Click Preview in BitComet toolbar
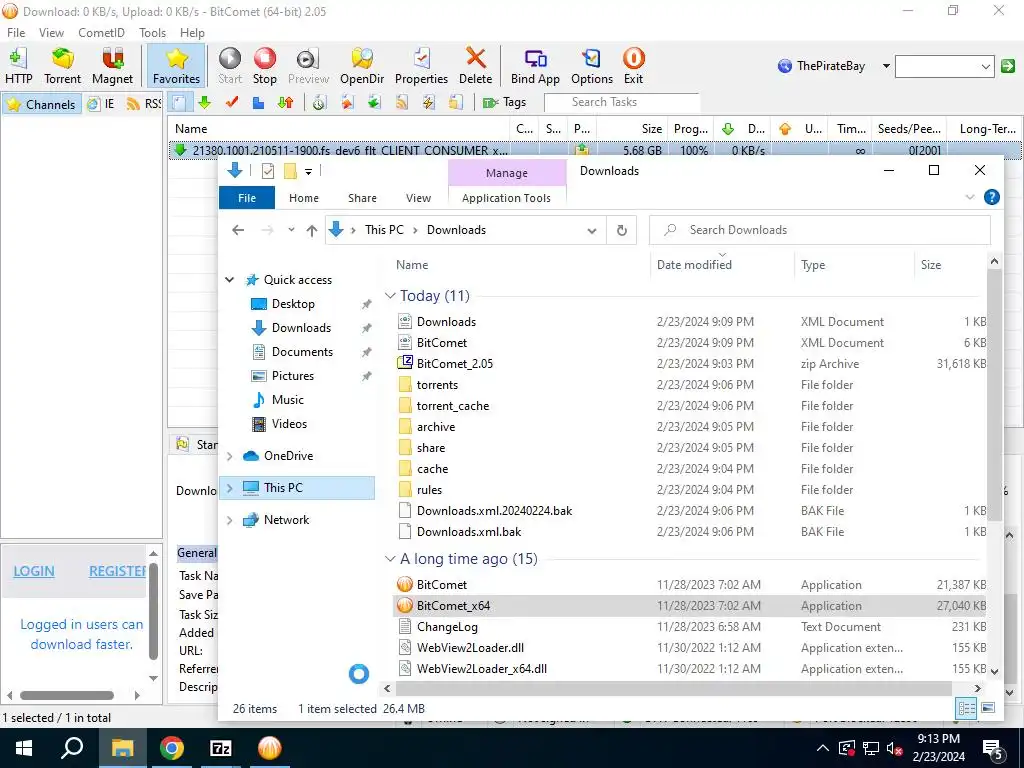The width and height of the screenshot is (1024, 768). click(308, 66)
